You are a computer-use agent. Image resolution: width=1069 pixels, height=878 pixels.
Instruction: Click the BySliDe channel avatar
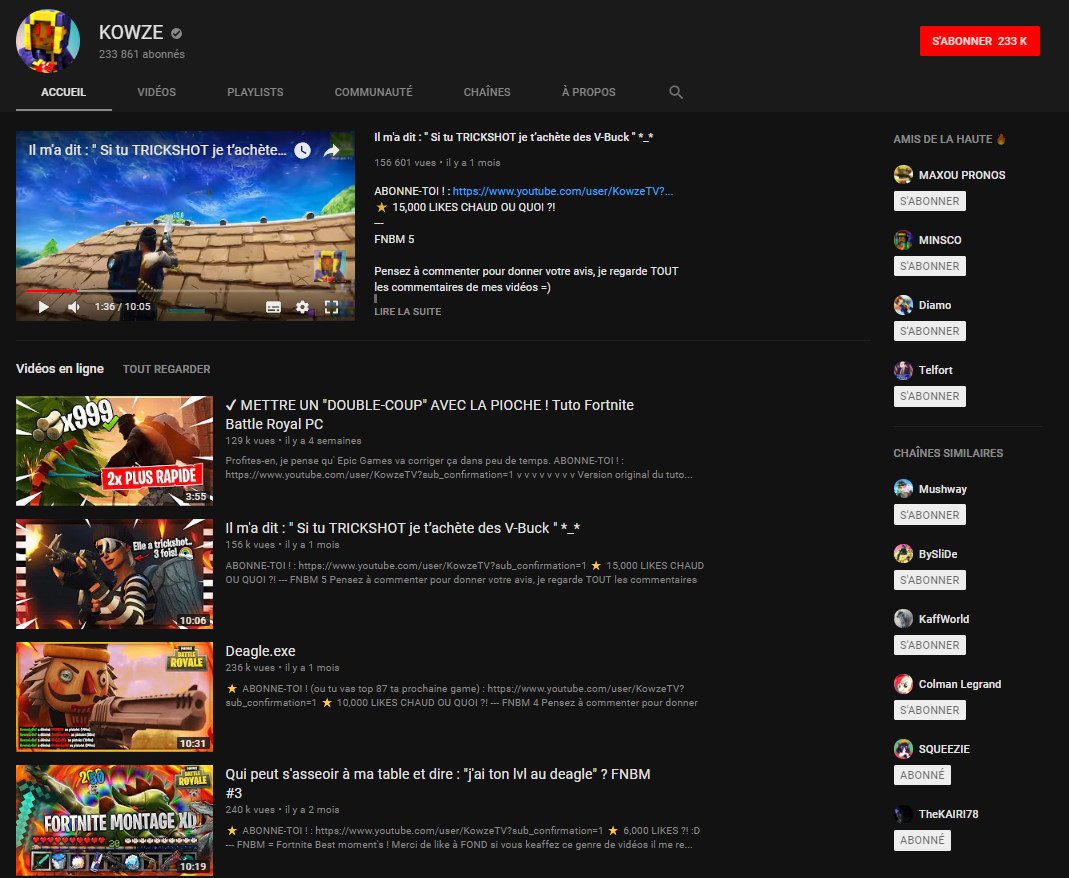coord(903,554)
